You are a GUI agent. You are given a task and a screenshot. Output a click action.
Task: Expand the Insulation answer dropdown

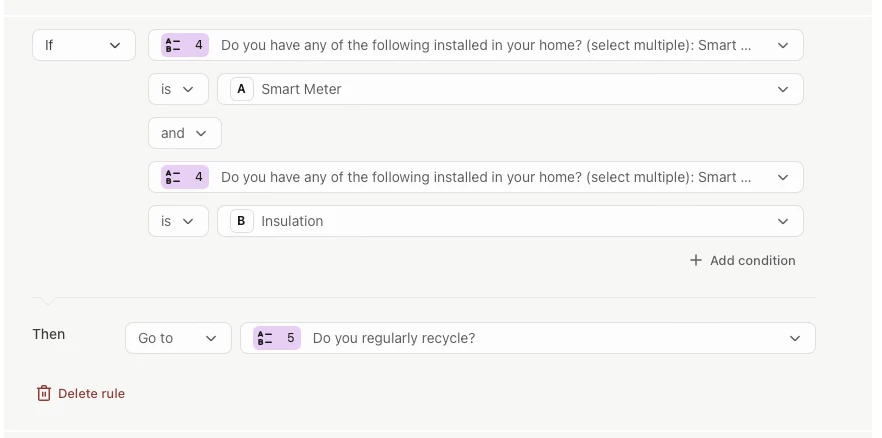click(x=782, y=221)
